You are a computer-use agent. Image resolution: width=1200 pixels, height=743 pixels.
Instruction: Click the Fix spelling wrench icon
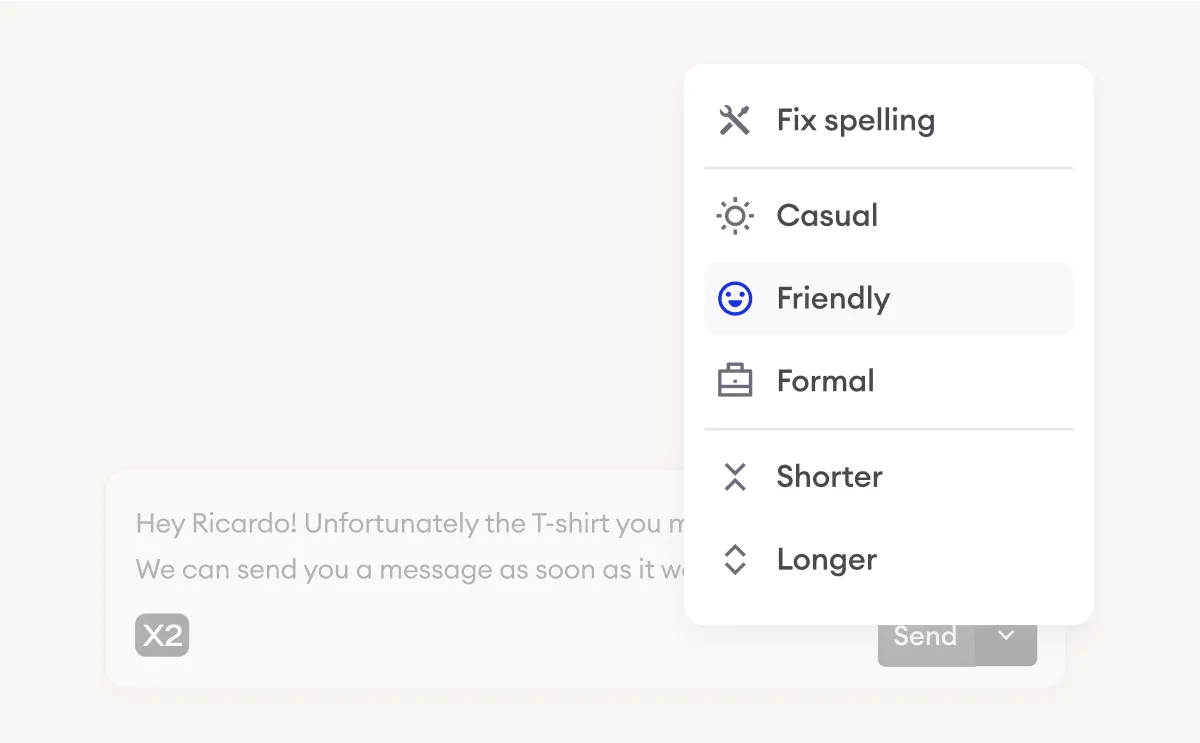click(735, 120)
